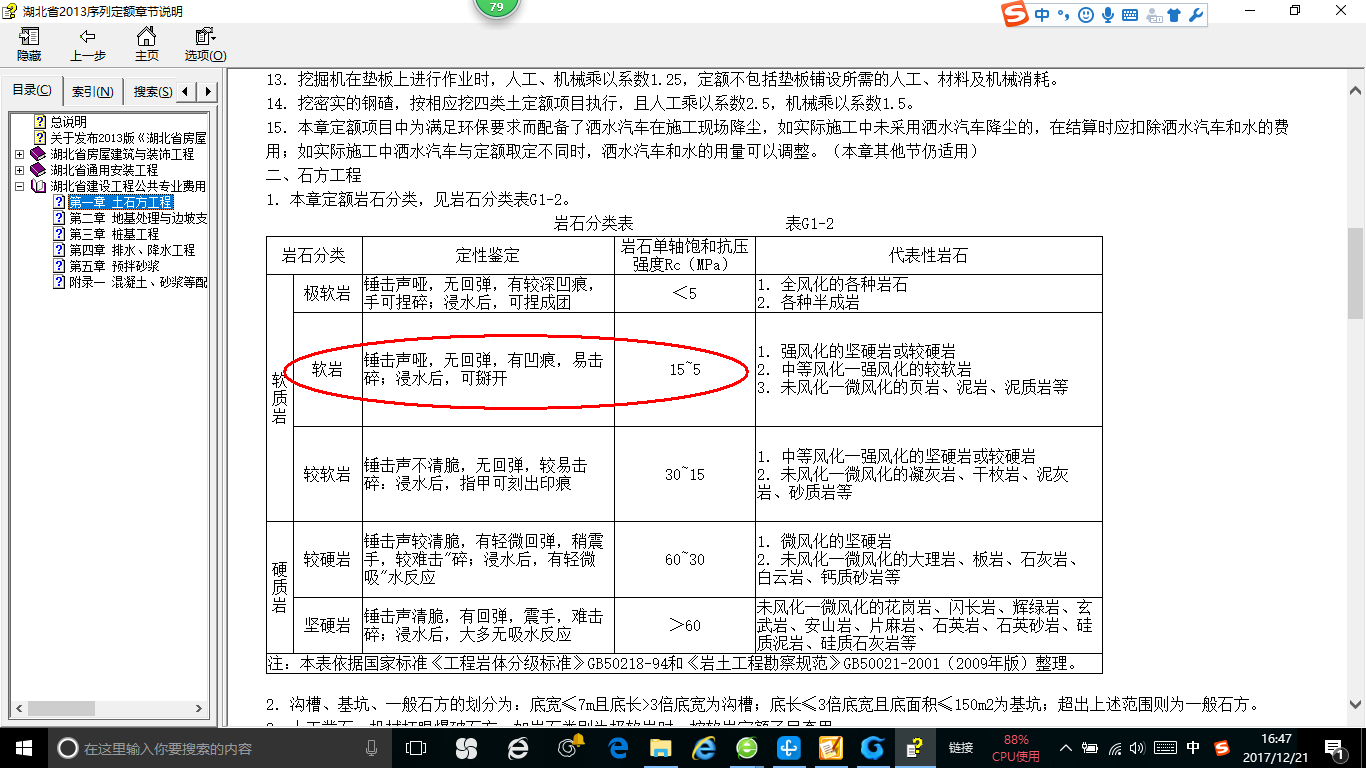
Task: Show hidden system tray icons
Action: click(1067, 748)
